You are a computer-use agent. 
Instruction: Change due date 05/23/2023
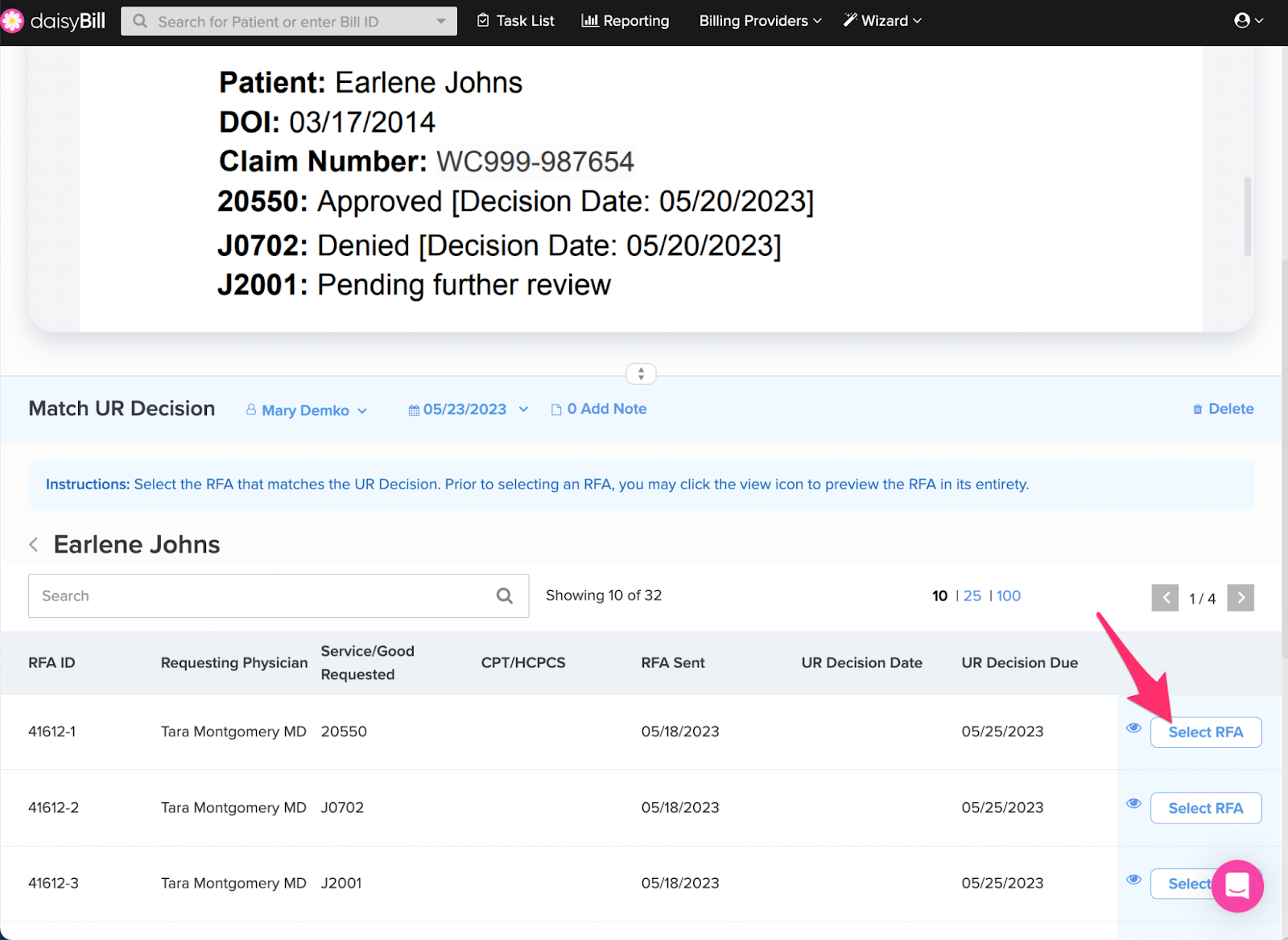469,410
